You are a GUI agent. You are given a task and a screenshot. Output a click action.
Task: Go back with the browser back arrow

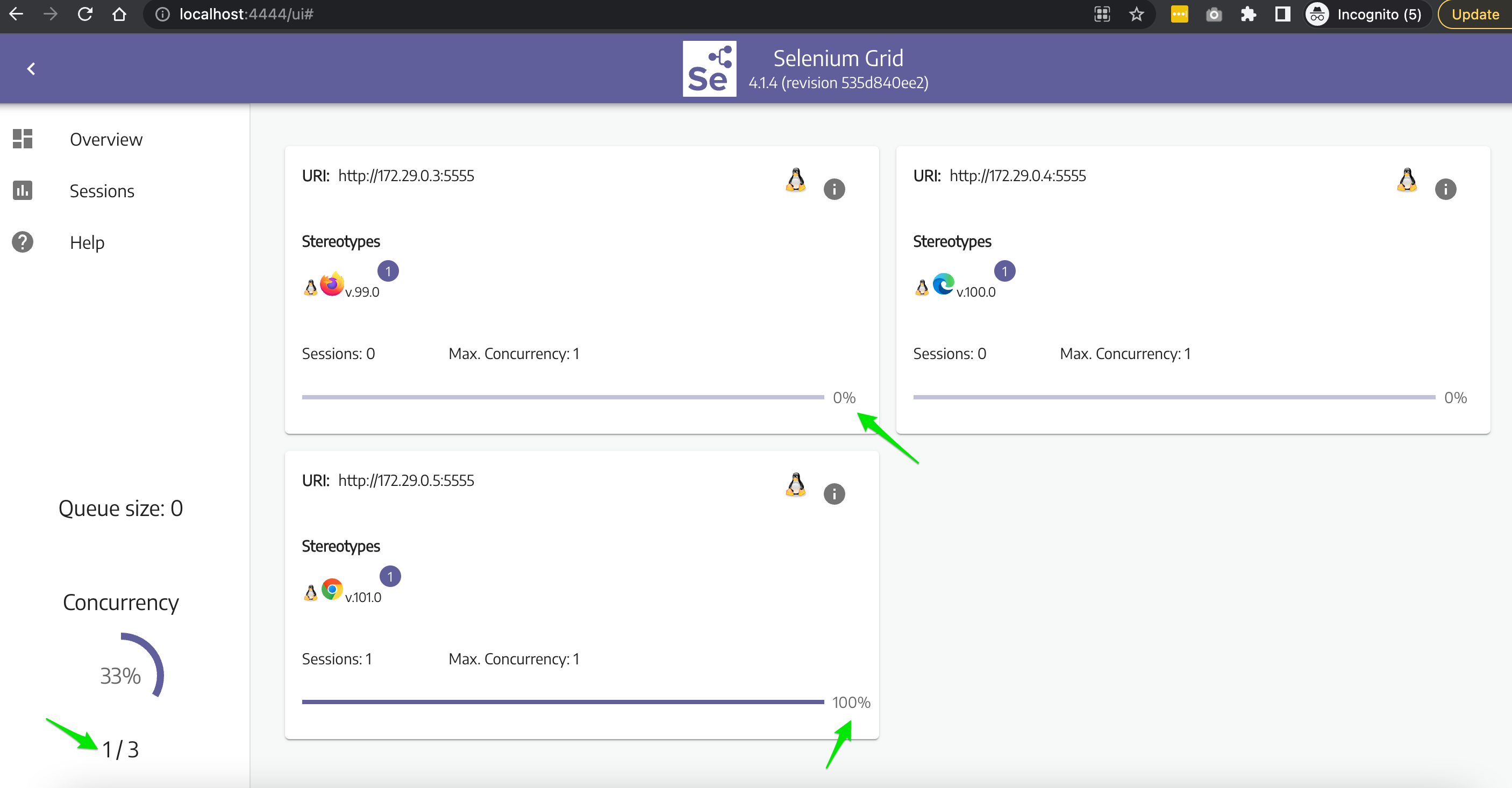[x=17, y=14]
